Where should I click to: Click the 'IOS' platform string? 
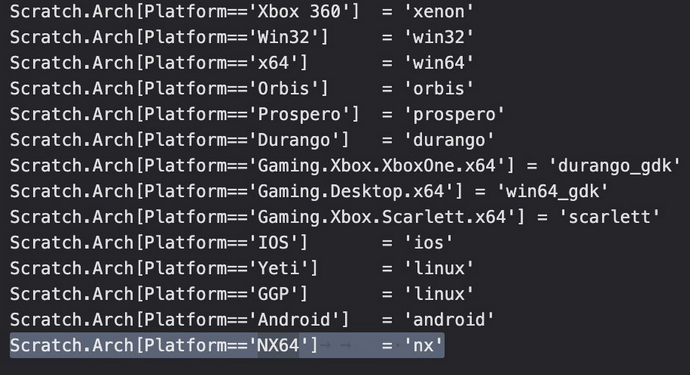pyautogui.click(x=273, y=243)
